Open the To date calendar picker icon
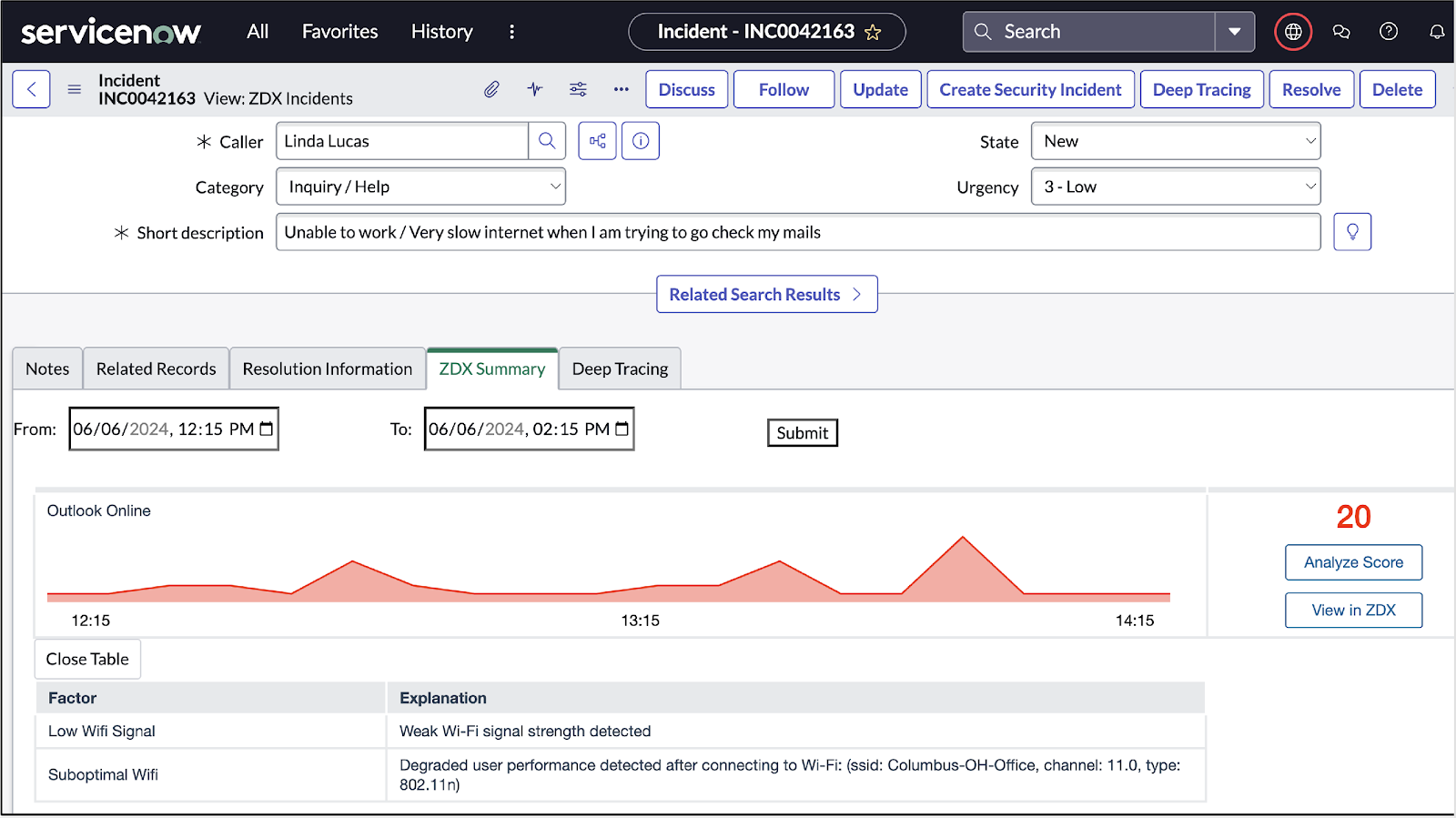1456x818 pixels. coord(622,429)
